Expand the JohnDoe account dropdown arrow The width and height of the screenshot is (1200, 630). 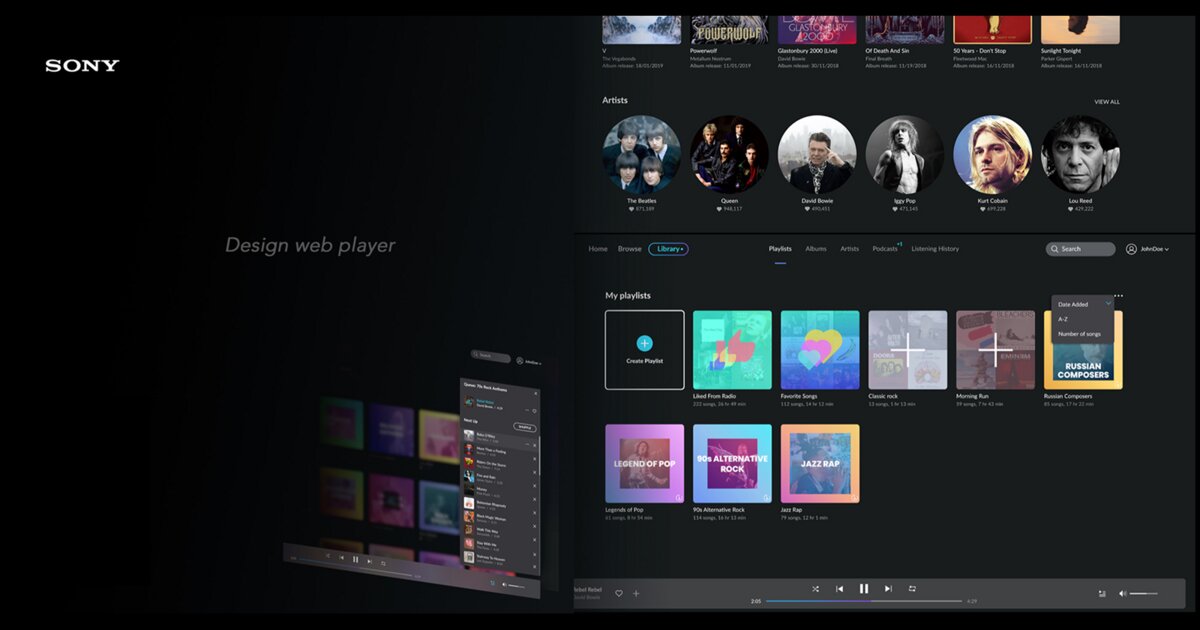1166,249
